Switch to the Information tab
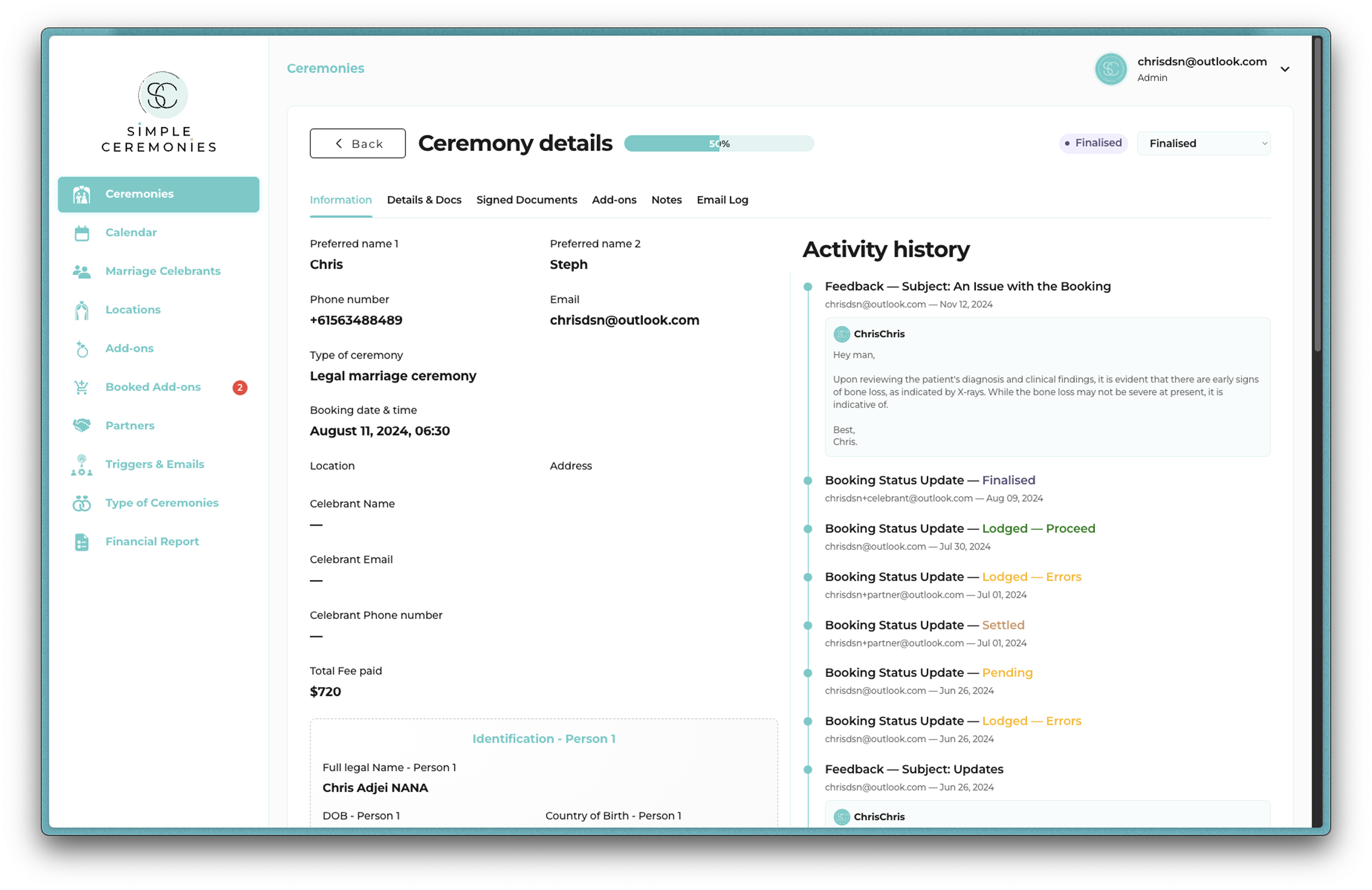Screen dimensions: 1372x890 tap(341, 200)
